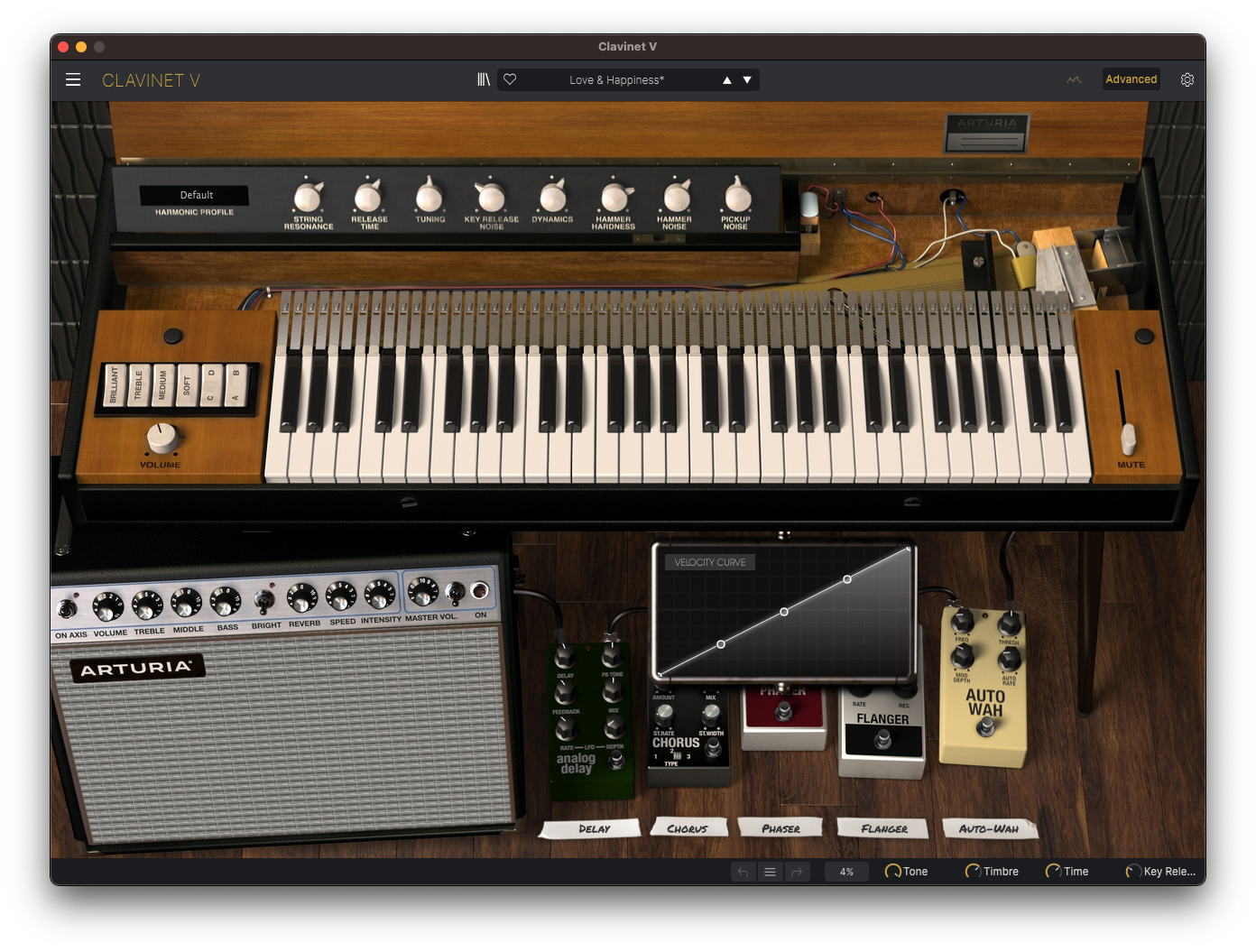Click the Auto Wah Thresh knob
The height and width of the screenshot is (952, 1256).
point(1010,624)
